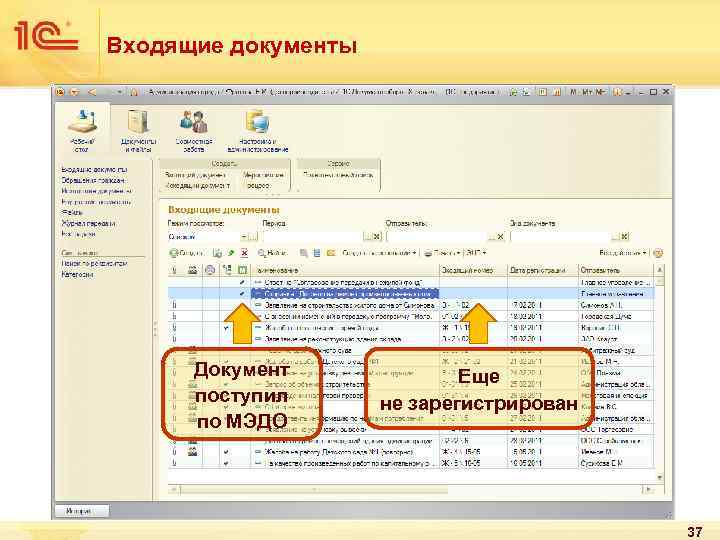
Task: Click the tree-structure column header icon
Action: click(x=227, y=270)
